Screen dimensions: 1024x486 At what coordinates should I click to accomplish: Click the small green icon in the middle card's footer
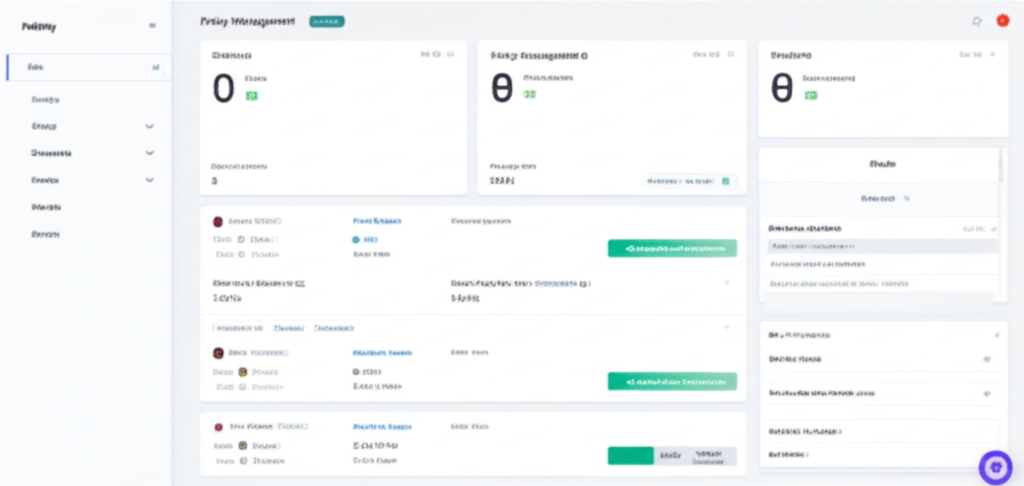[725, 181]
